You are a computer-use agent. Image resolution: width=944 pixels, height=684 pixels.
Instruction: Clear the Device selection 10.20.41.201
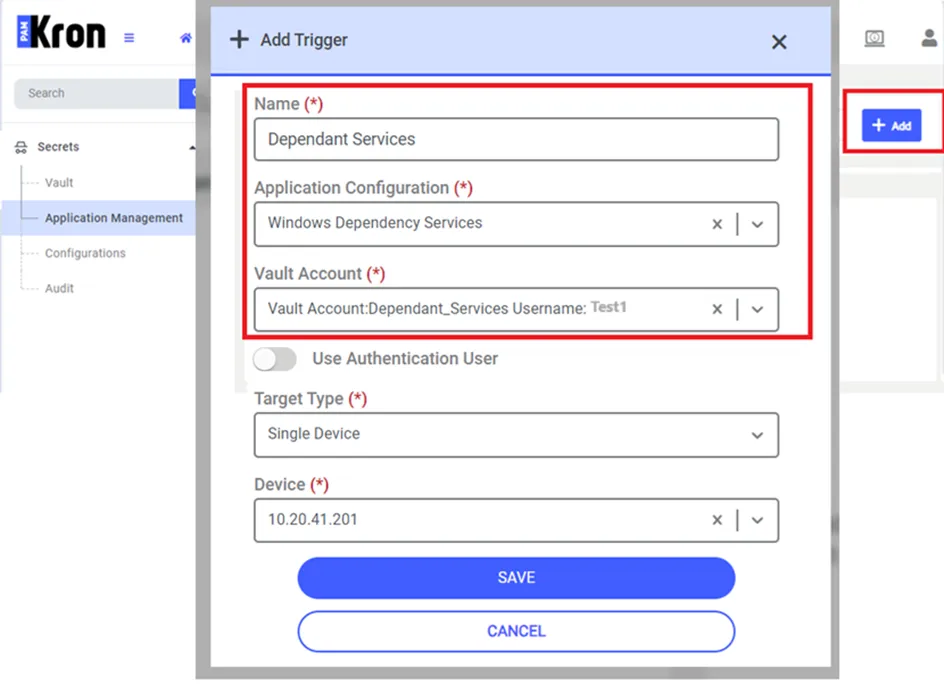click(716, 520)
